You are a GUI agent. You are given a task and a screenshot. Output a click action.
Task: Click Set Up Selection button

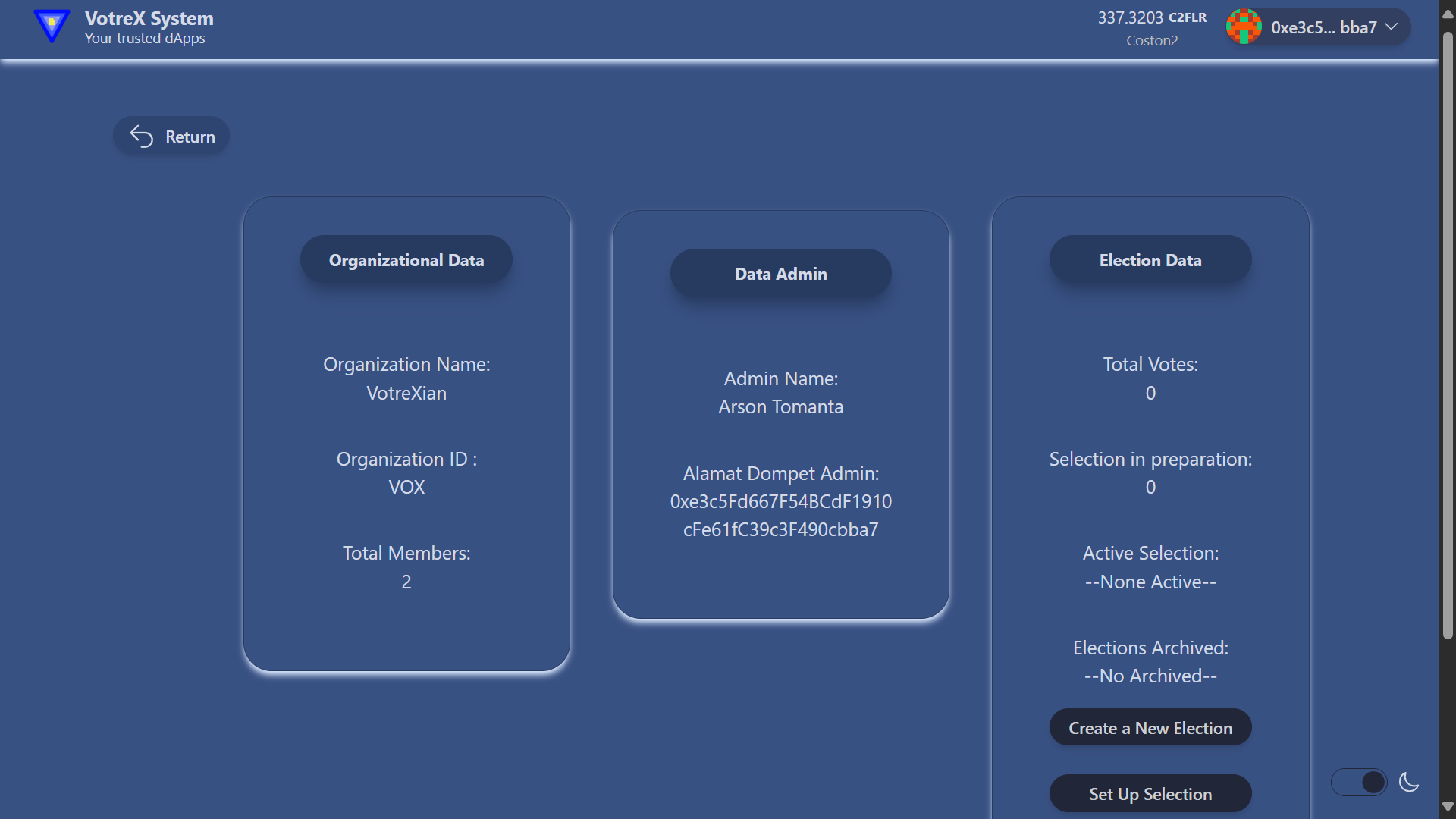tap(1150, 794)
